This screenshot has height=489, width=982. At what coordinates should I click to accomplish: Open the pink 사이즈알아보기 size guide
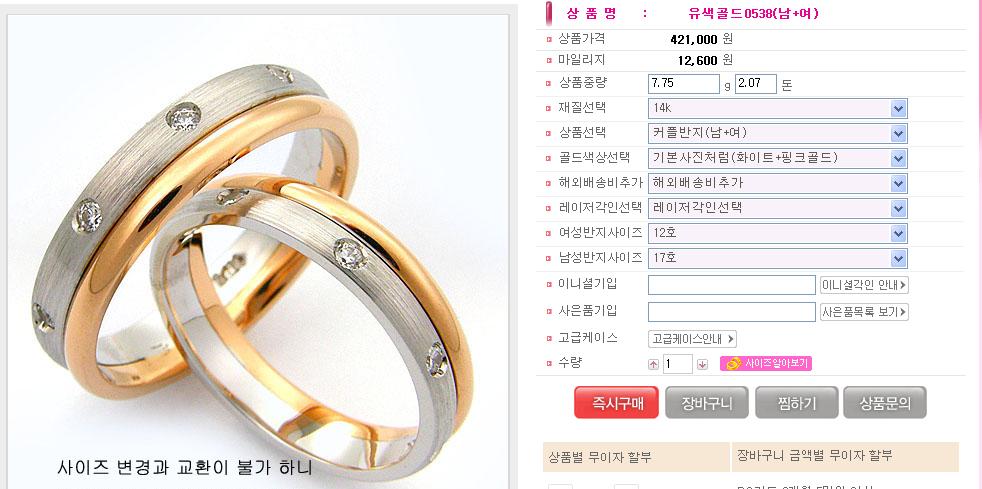click(766, 364)
